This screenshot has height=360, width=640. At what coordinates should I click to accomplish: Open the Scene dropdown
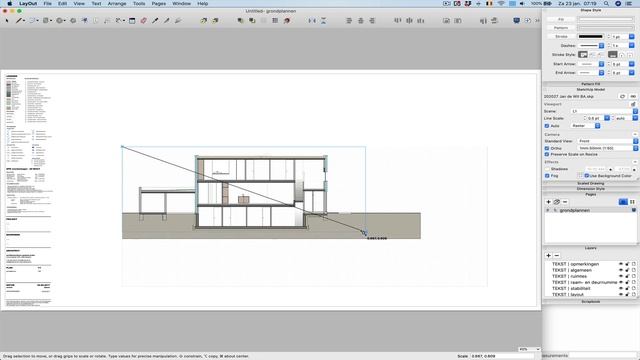pyautogui.click(x=604, y=111)
